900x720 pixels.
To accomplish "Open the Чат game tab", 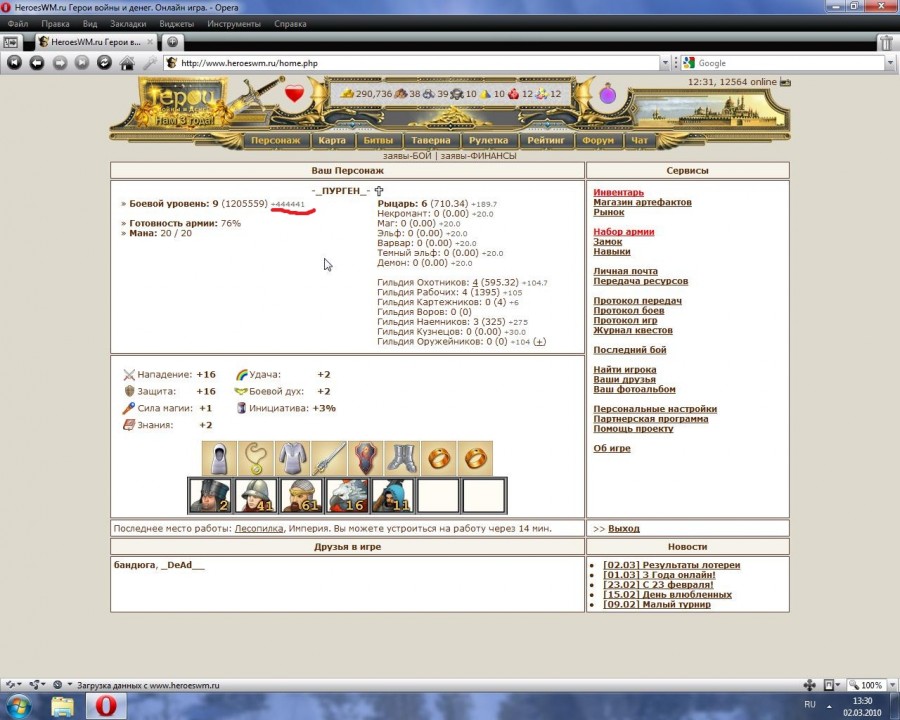I will pos(639,140).
